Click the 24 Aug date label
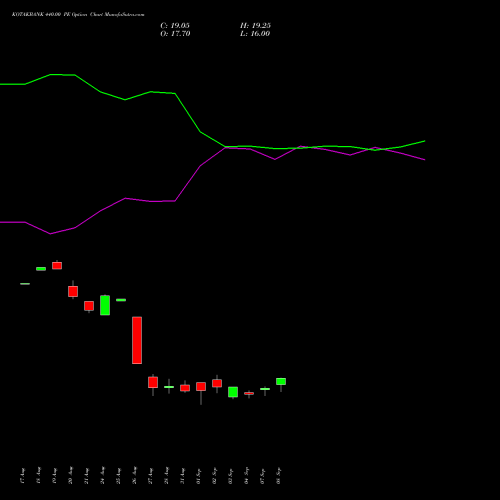Image resolution: width=500 pixels, height=500 pixels. 102,476
